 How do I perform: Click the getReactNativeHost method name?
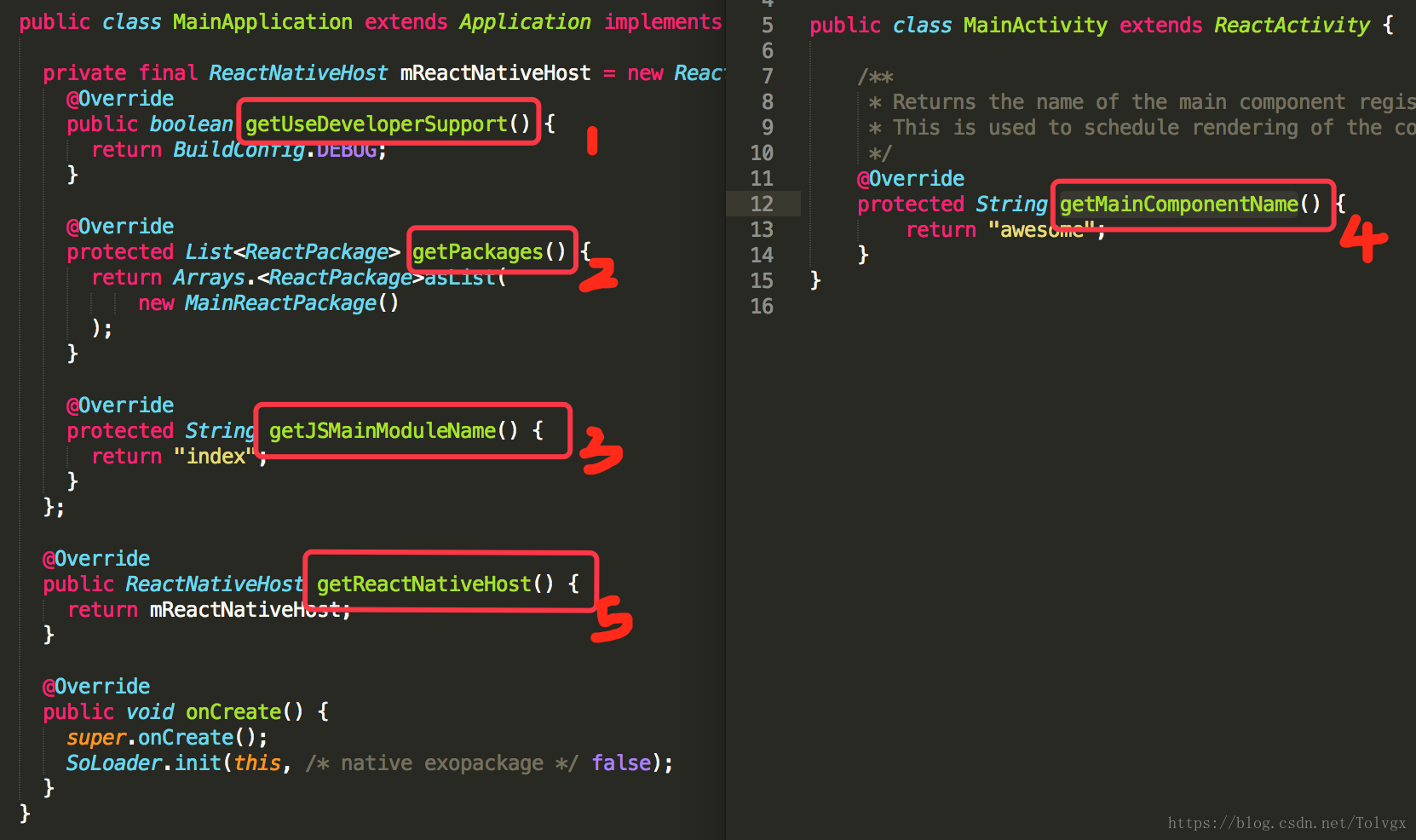(x=424, y=584)
